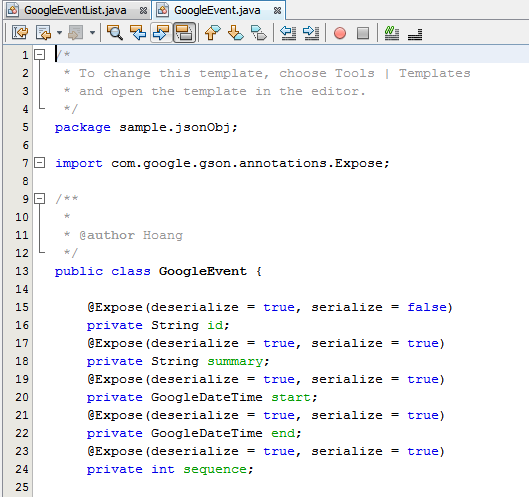This screenshot has height=497, width=529.
Task: Stop macro recording square button
Action: [363, 33]
